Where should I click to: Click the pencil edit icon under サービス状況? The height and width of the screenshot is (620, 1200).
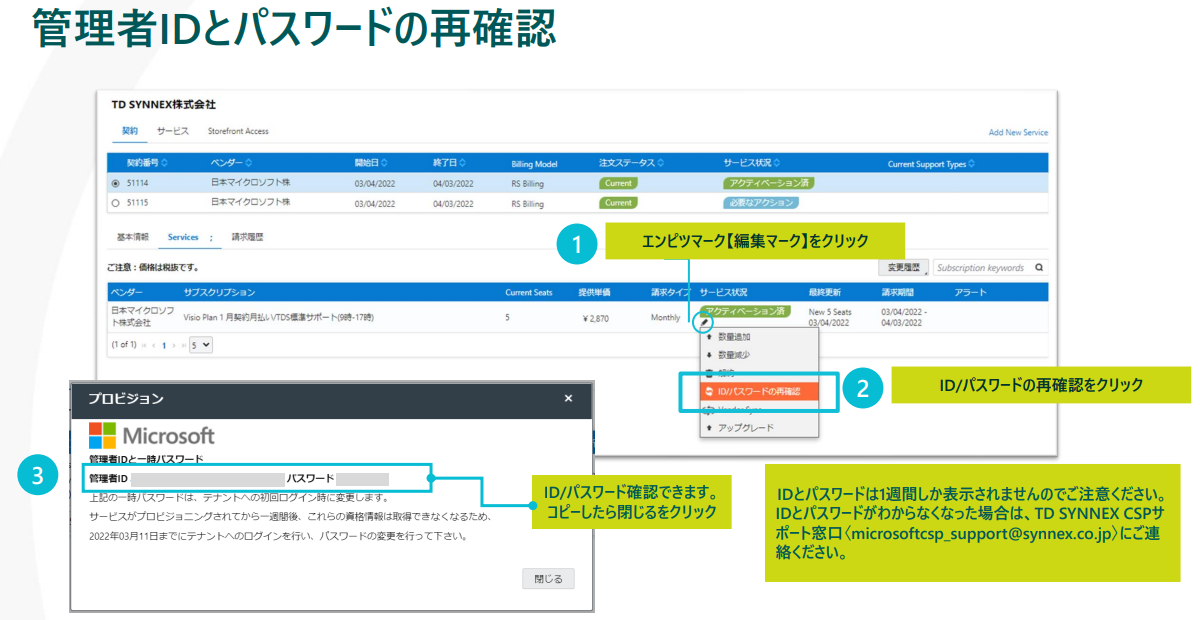click(705, 322)
